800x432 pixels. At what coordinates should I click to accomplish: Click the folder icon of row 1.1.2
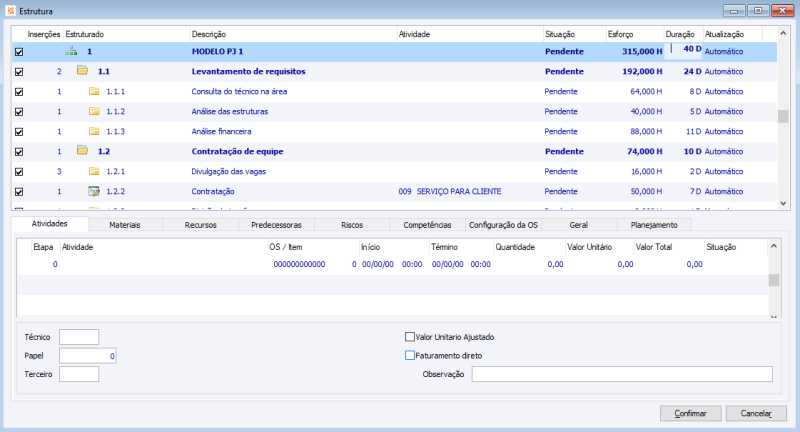[94, 111]
